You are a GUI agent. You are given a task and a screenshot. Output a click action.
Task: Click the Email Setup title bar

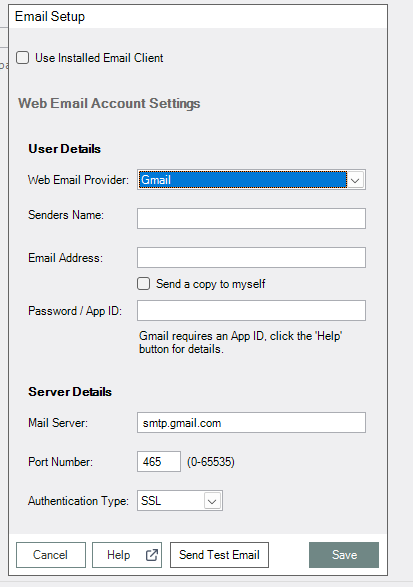pyautogui.click(x=198, y=16)
